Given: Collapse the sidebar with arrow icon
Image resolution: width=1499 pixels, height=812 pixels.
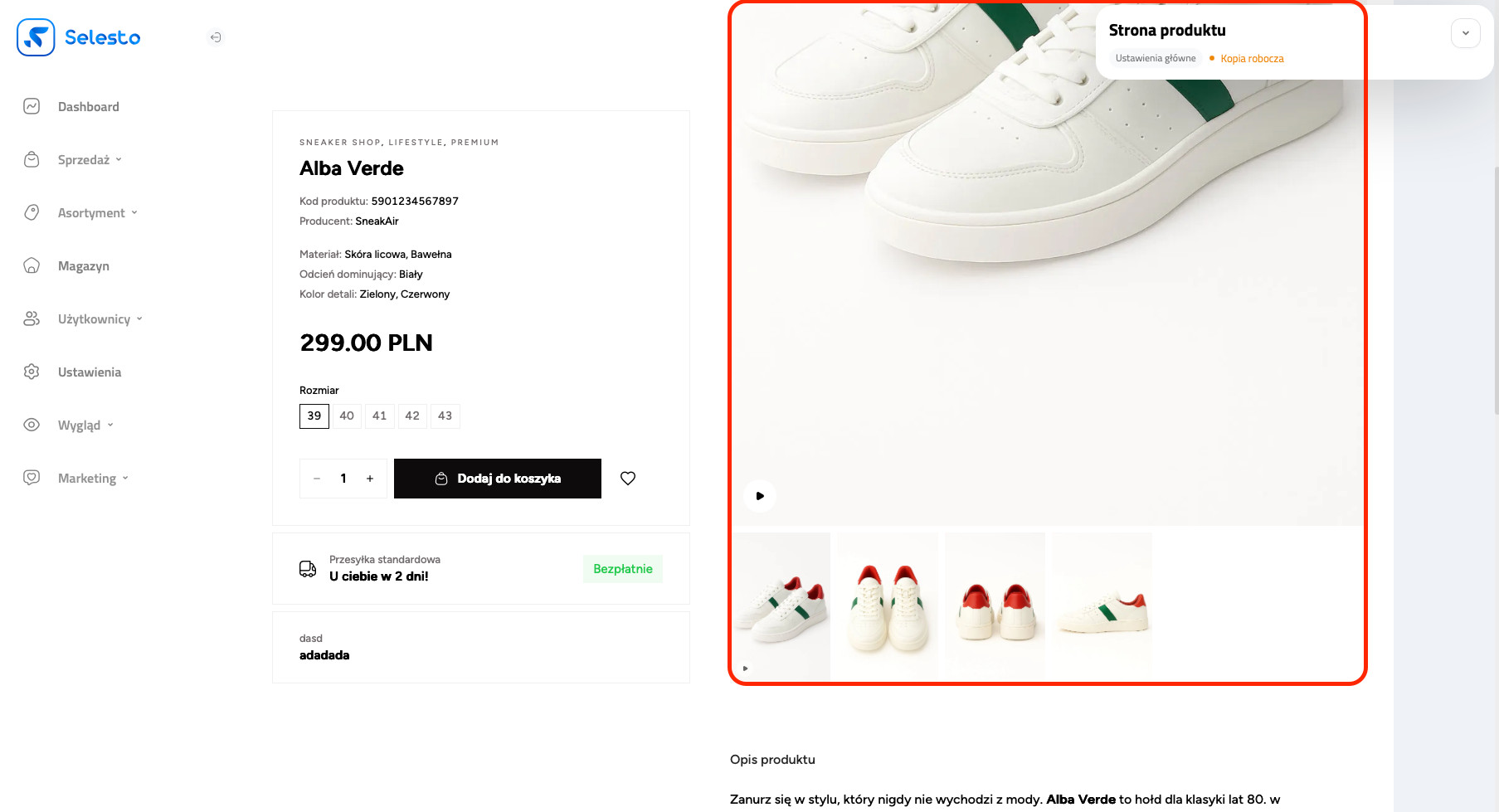Looking at the screenshot, I should click(x=216, y=37).
